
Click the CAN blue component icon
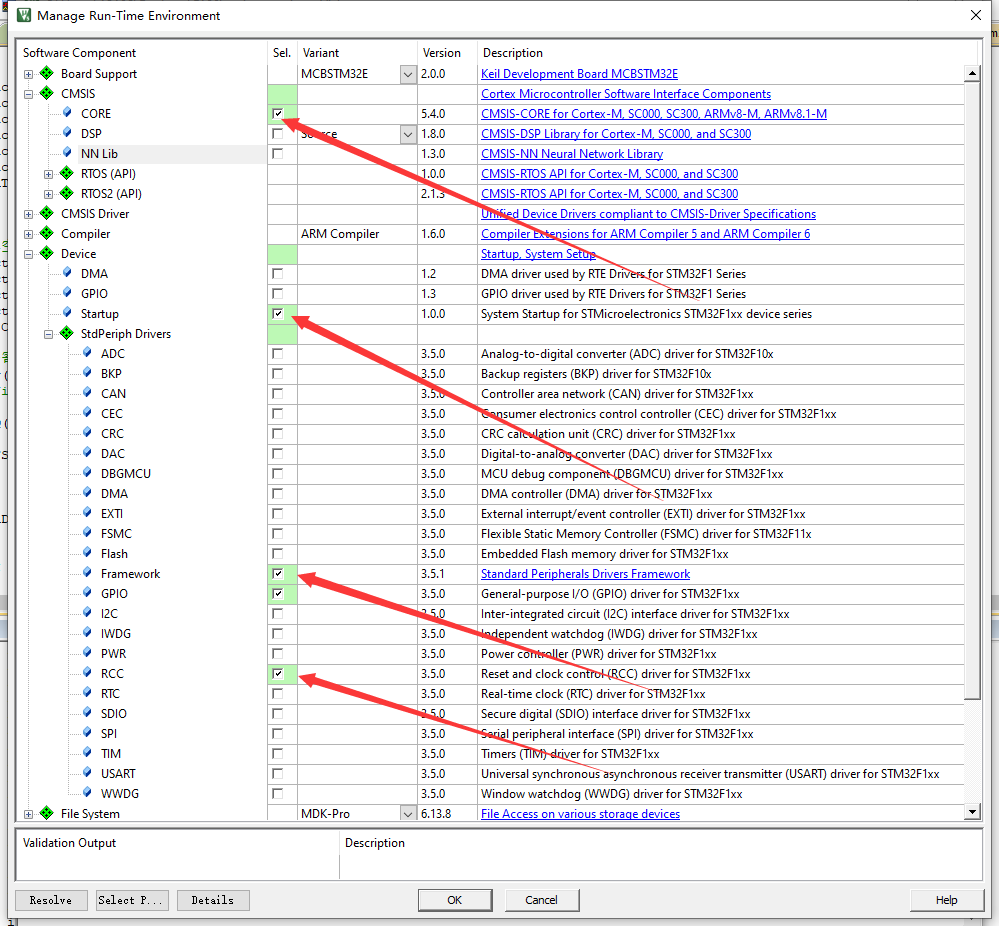click(x=87, y=393)
